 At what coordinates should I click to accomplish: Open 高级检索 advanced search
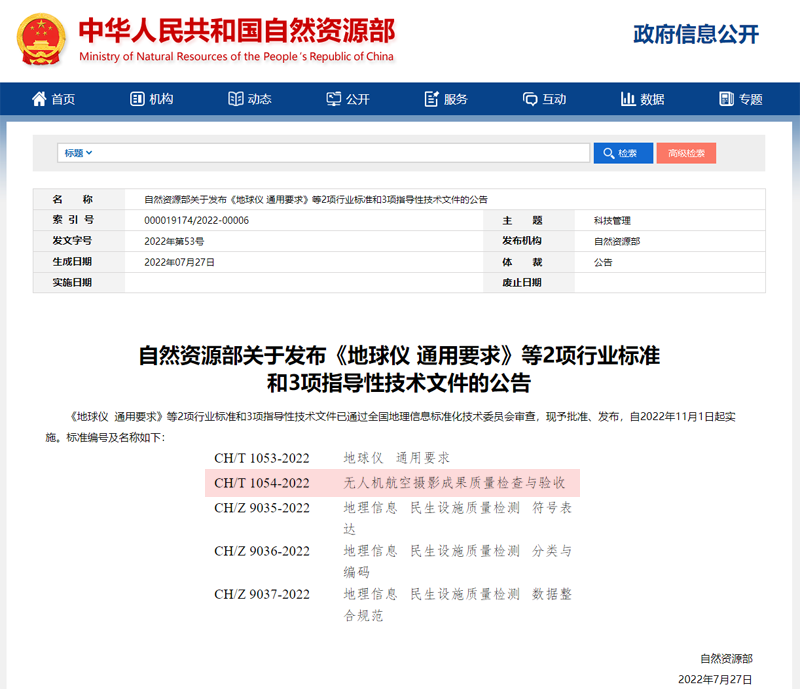688,152
